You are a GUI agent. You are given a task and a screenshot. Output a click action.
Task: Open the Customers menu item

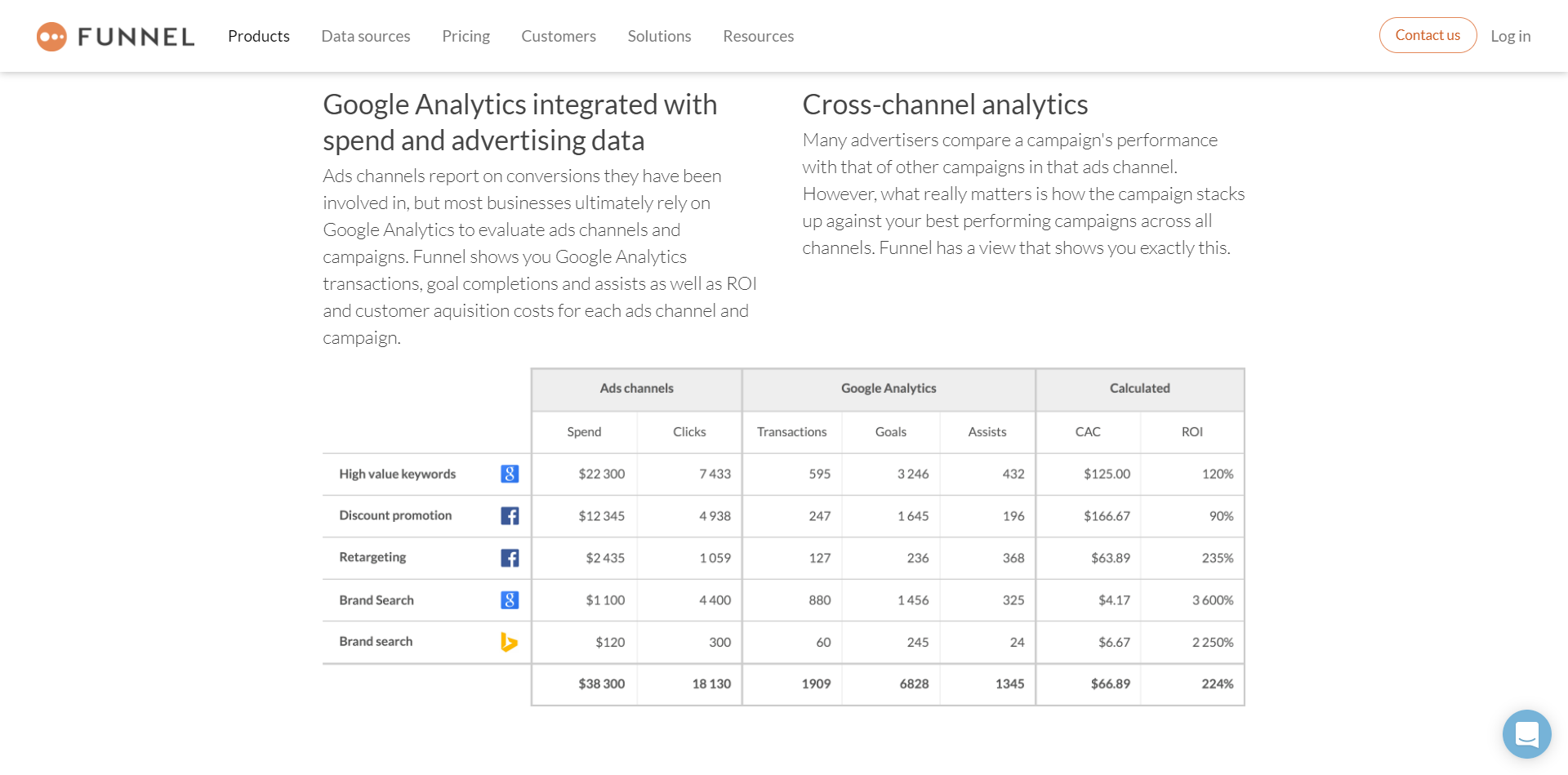[559, 36]
